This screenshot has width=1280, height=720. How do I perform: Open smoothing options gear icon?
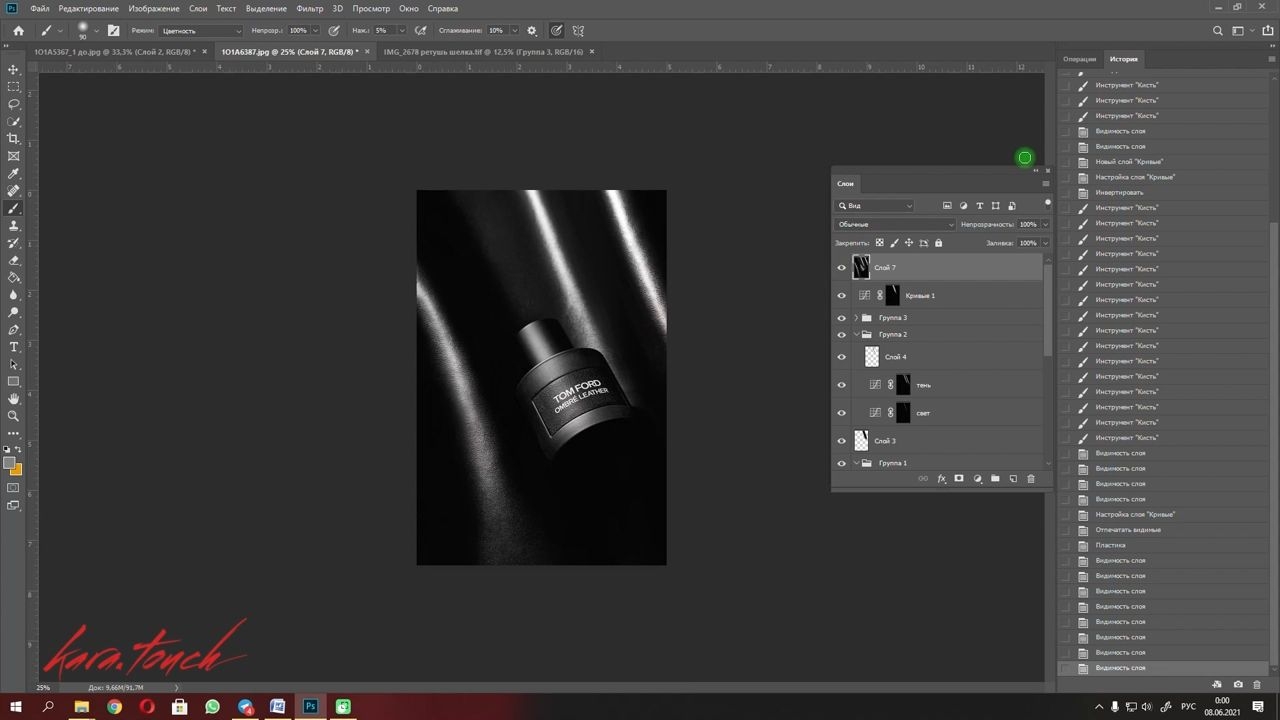click(532, 31)
